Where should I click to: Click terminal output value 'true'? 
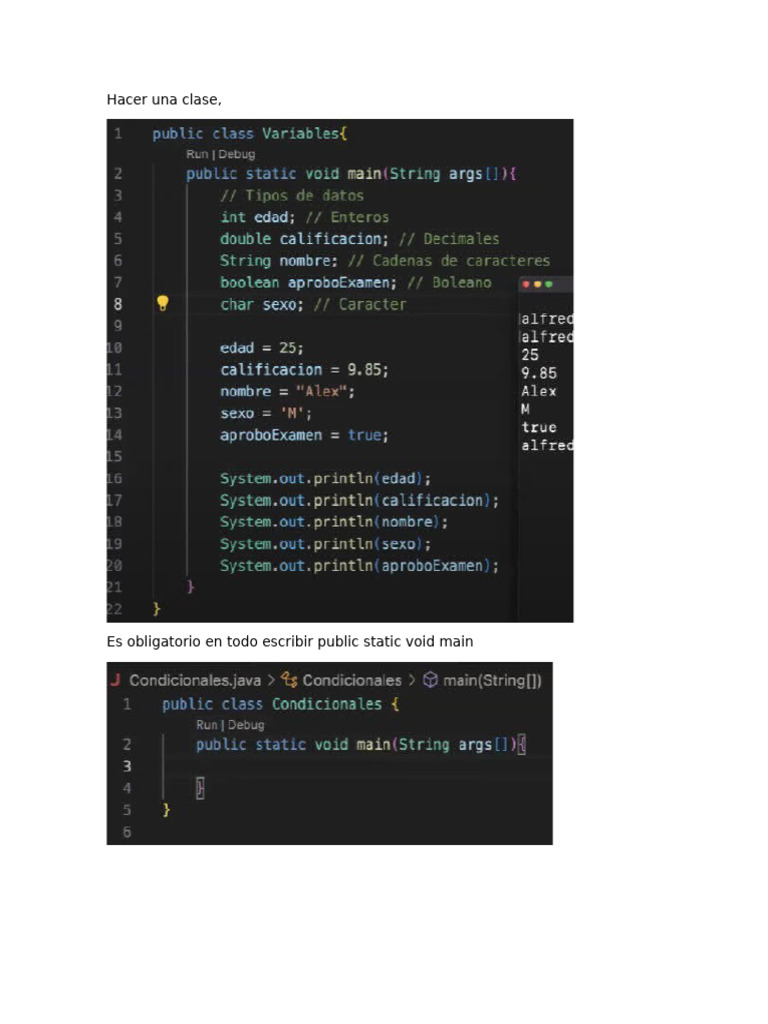[x=539, y=427]
